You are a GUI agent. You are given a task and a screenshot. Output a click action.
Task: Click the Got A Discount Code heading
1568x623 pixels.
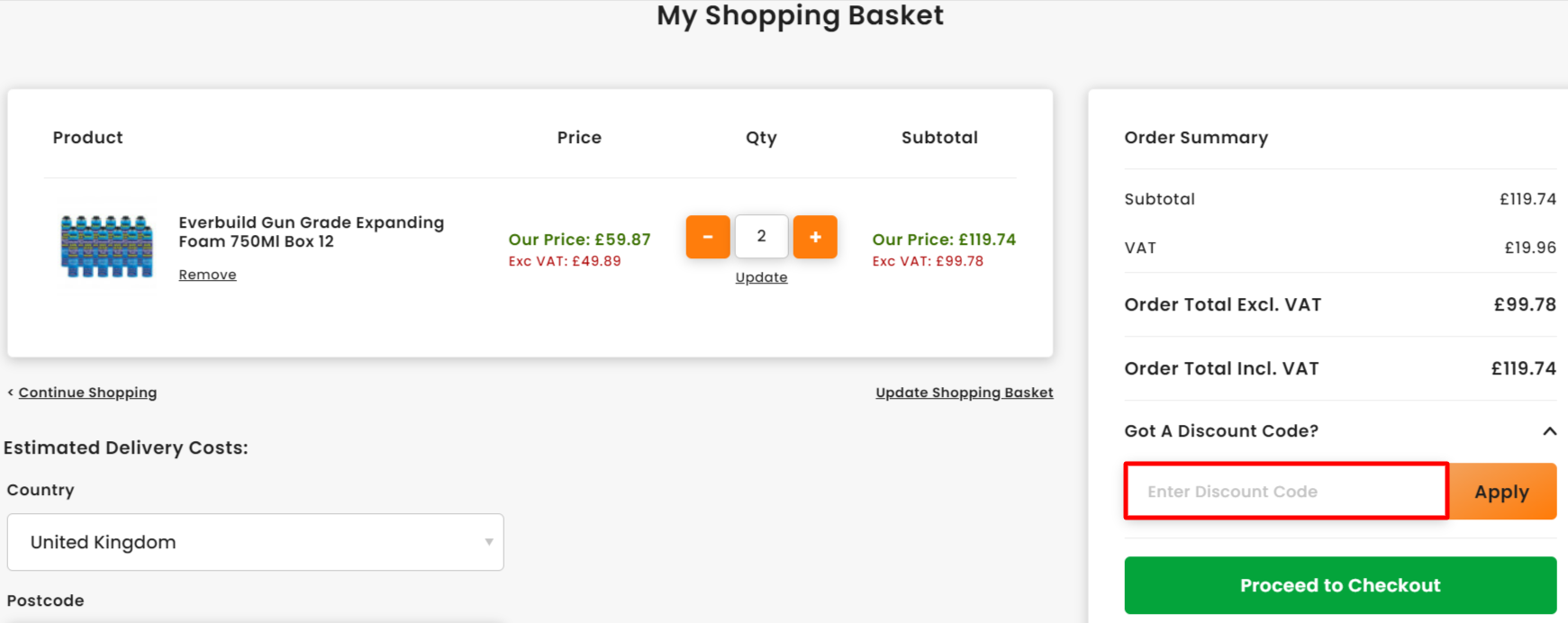pyautogui.click(x=1221, y=430)
